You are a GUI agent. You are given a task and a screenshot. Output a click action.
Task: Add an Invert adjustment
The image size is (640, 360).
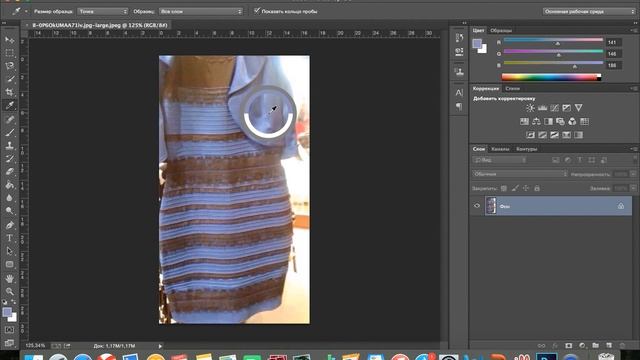530,135
